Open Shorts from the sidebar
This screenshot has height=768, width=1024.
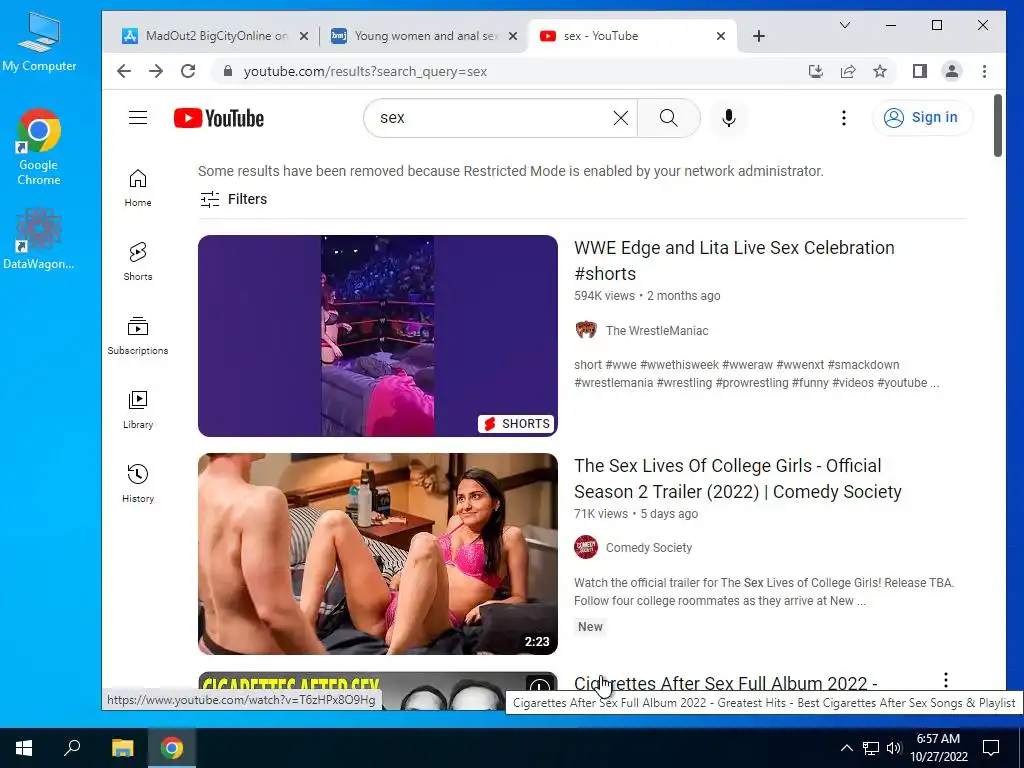point(138,261)
